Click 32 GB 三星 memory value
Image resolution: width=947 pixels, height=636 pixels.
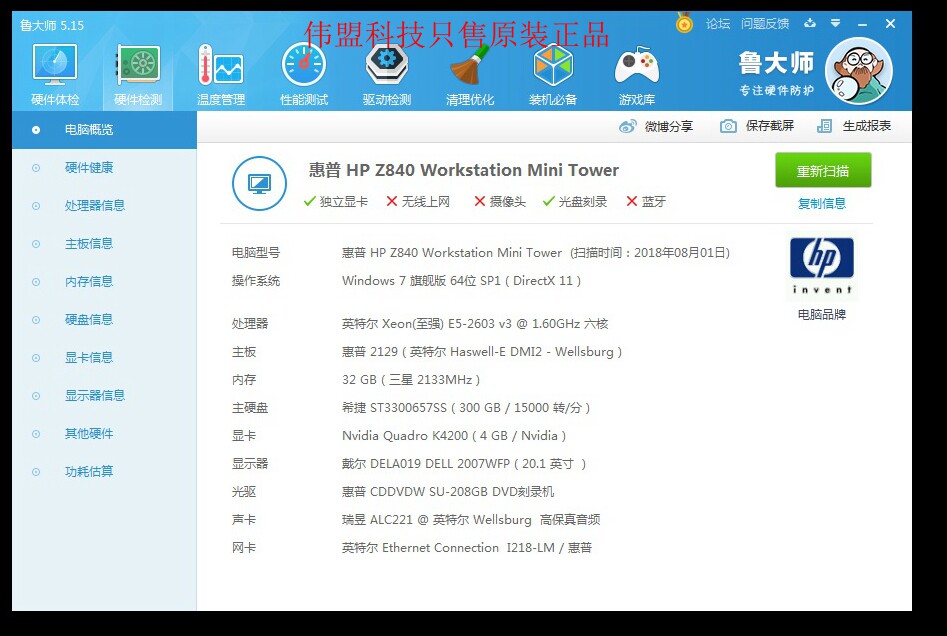pos(411,380)
